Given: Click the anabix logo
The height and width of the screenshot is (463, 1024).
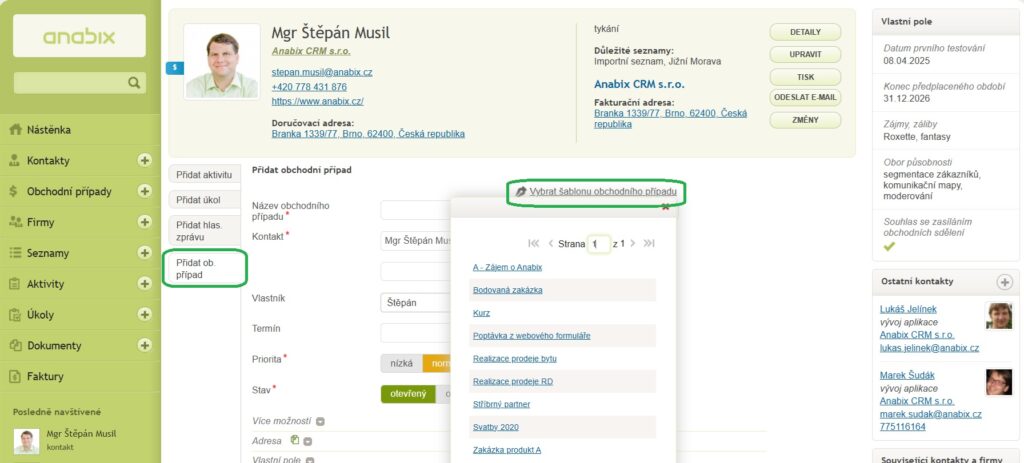Looking at the screenshot, I should 79,36.
